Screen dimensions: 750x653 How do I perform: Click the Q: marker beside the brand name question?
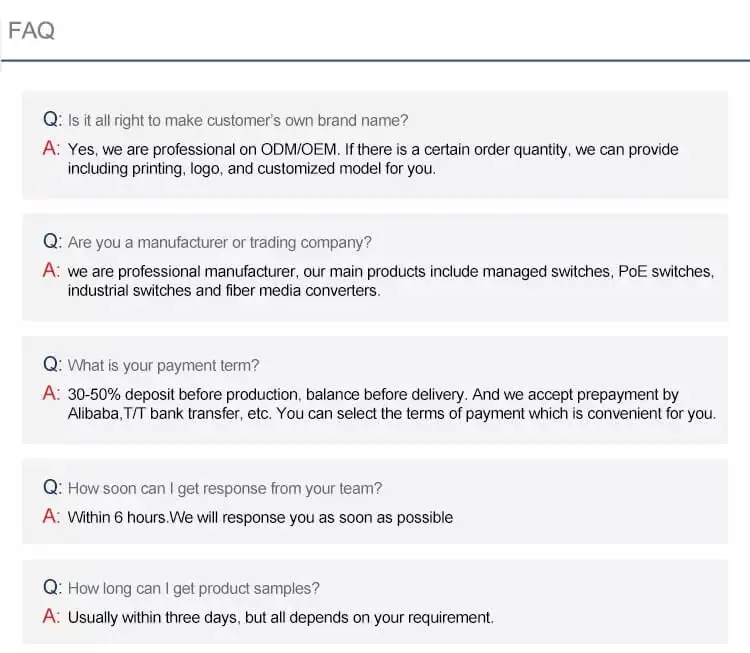point(52,120)
